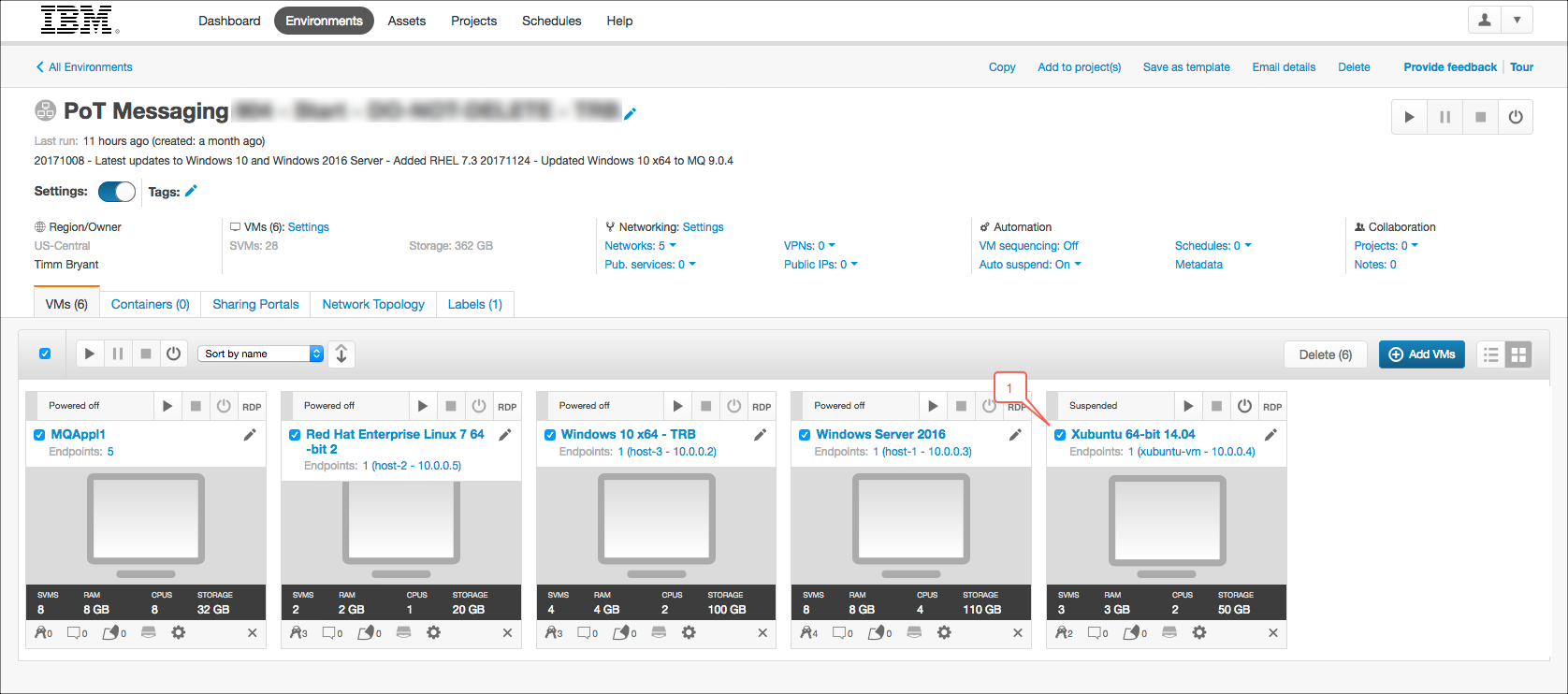Remove MQAppl1 VM with X icon
The image size is (1568, 694).
pyautogui.click(x=253, y=633)
